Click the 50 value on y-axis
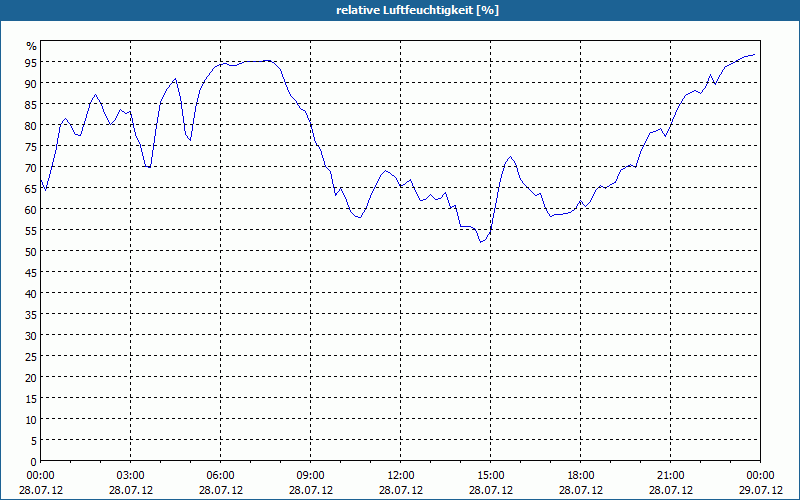Screen dimensions: 800x500 tap(31, 252)
